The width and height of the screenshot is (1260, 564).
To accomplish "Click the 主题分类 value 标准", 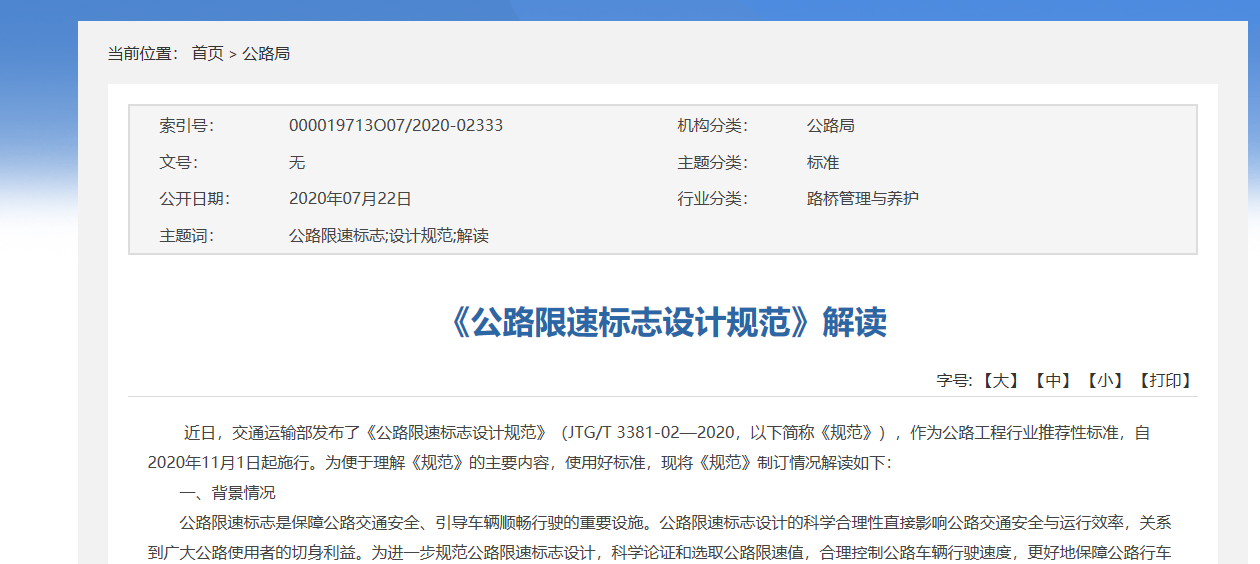I will (x=823, y=162).
